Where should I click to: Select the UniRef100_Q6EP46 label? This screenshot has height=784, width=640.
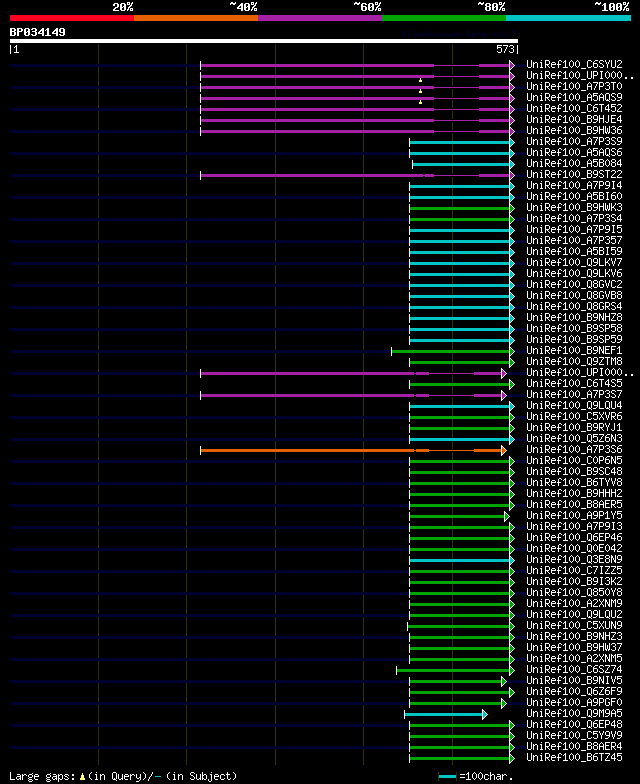(574, 538)
